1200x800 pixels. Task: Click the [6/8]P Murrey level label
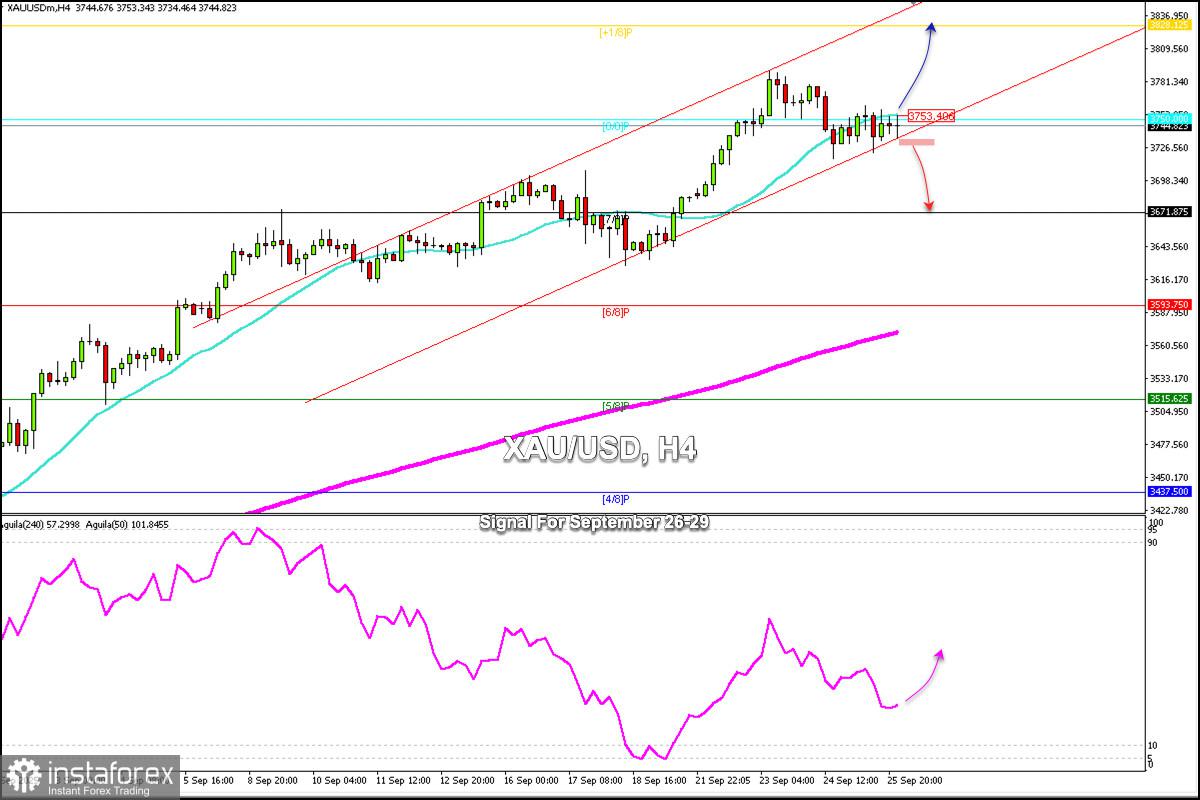pos(615,312)
